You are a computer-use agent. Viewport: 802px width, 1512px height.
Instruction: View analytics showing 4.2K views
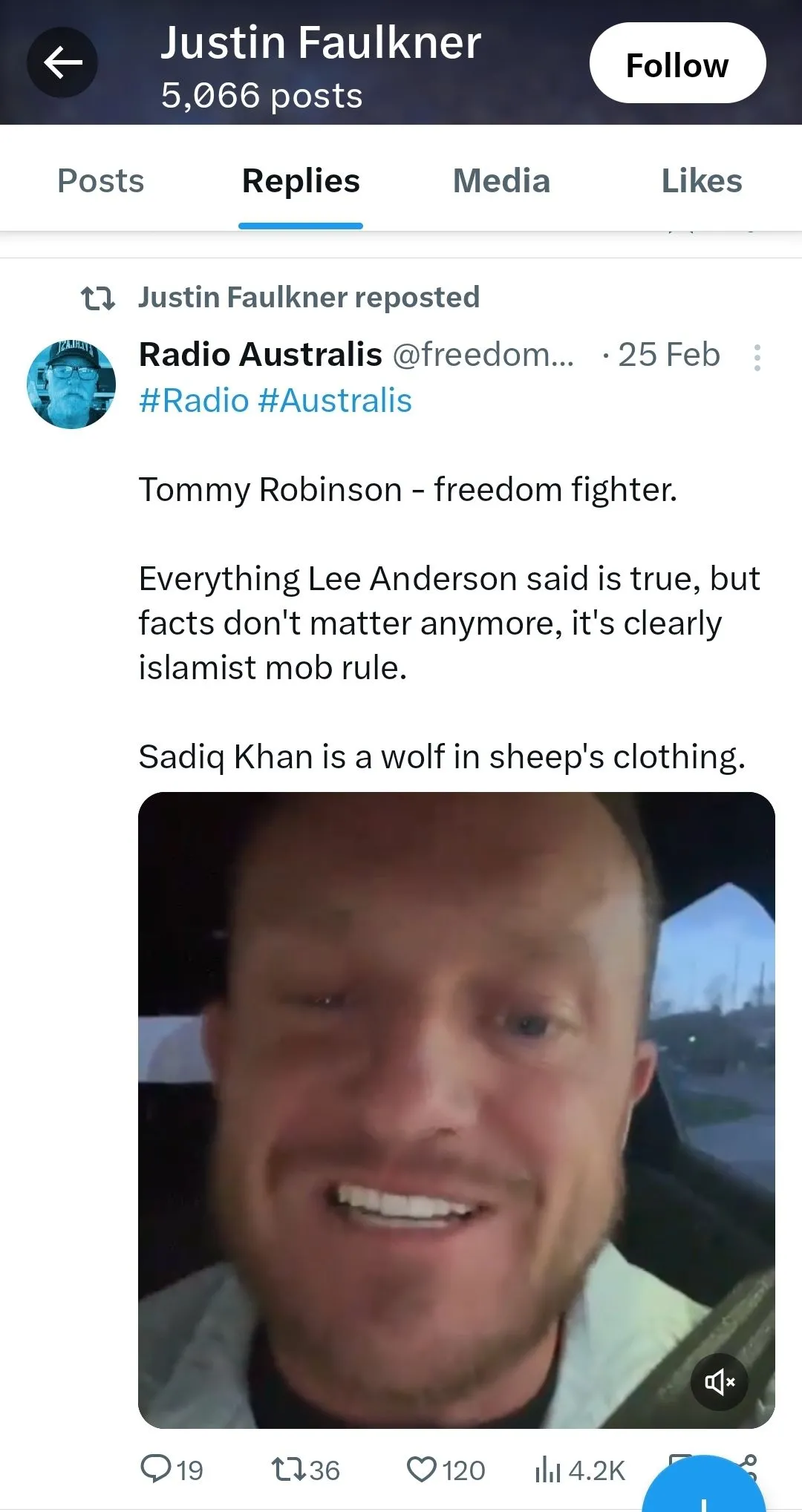(580, 1470)
